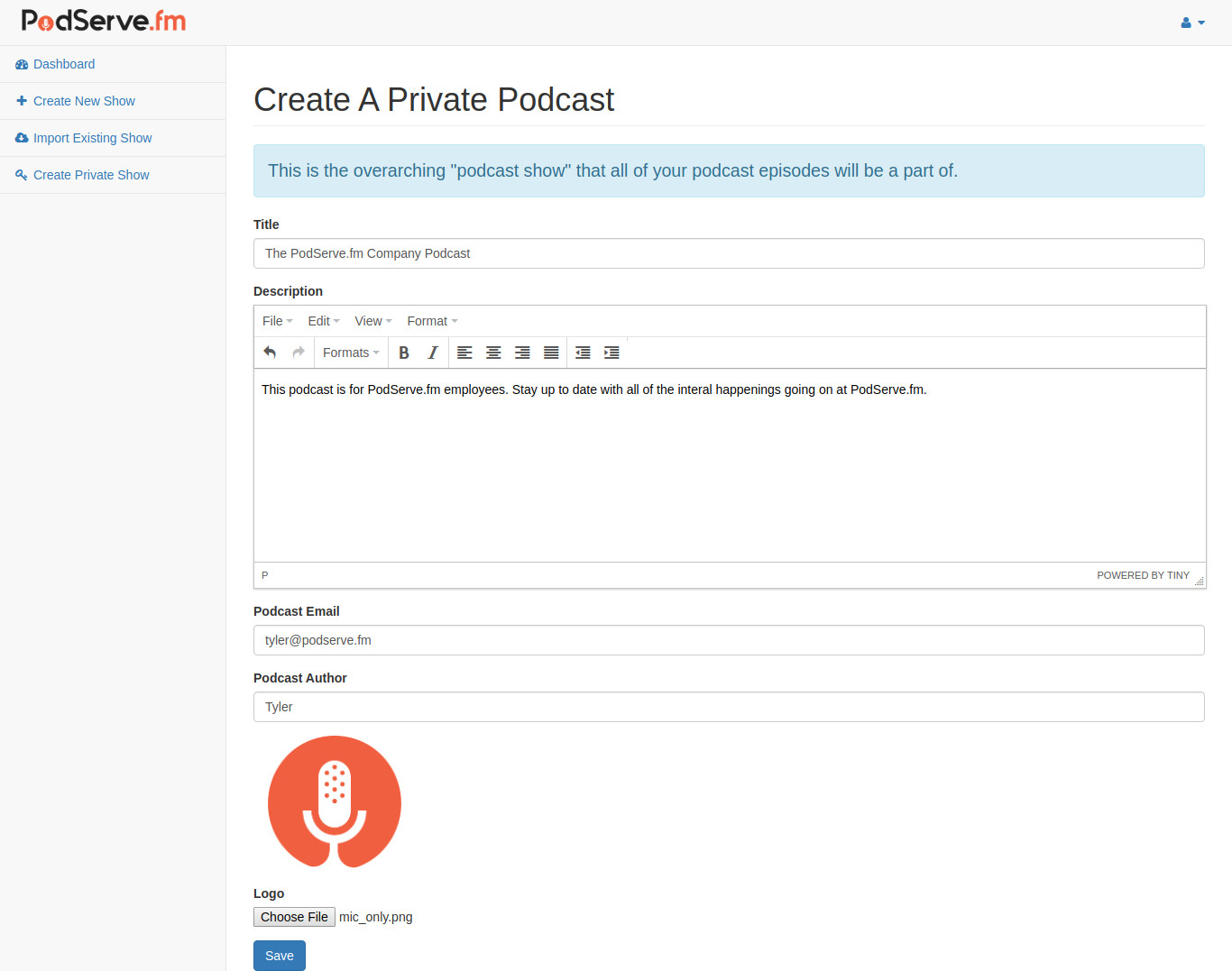The image size is (1232, 971).
Task: Click the Save button
Action: point(280,956)
